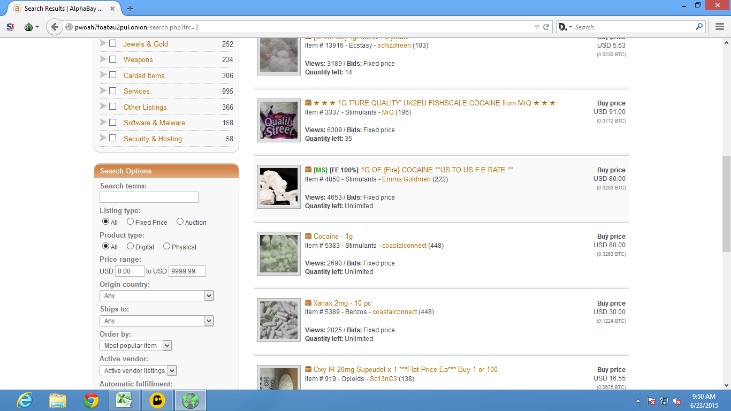The width and height of the screenshot is (731, 411).
Task: Click the scrollbar down arrow
Action: [x=726, y=385]
